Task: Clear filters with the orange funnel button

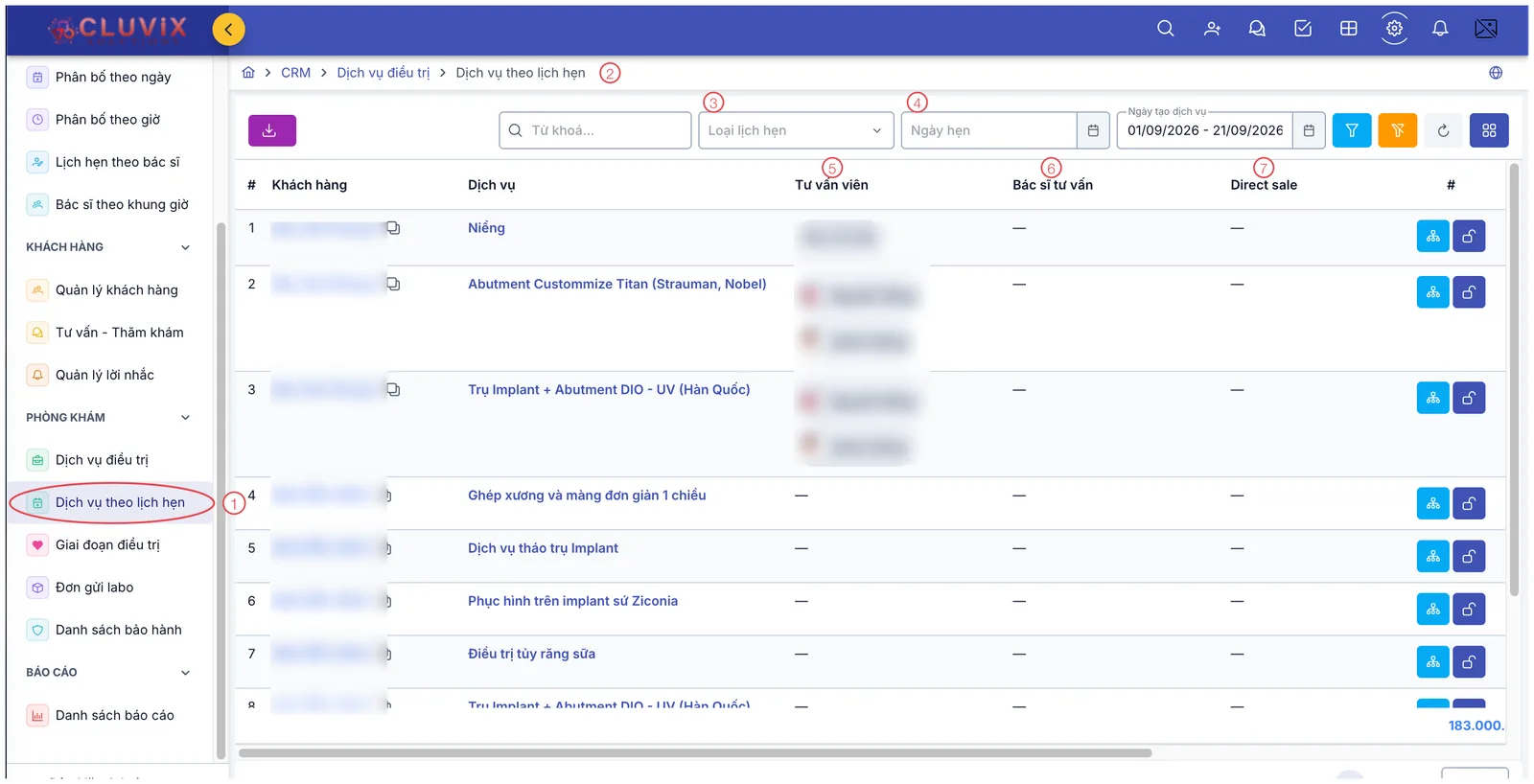Action: click(x=1398, y=130)
